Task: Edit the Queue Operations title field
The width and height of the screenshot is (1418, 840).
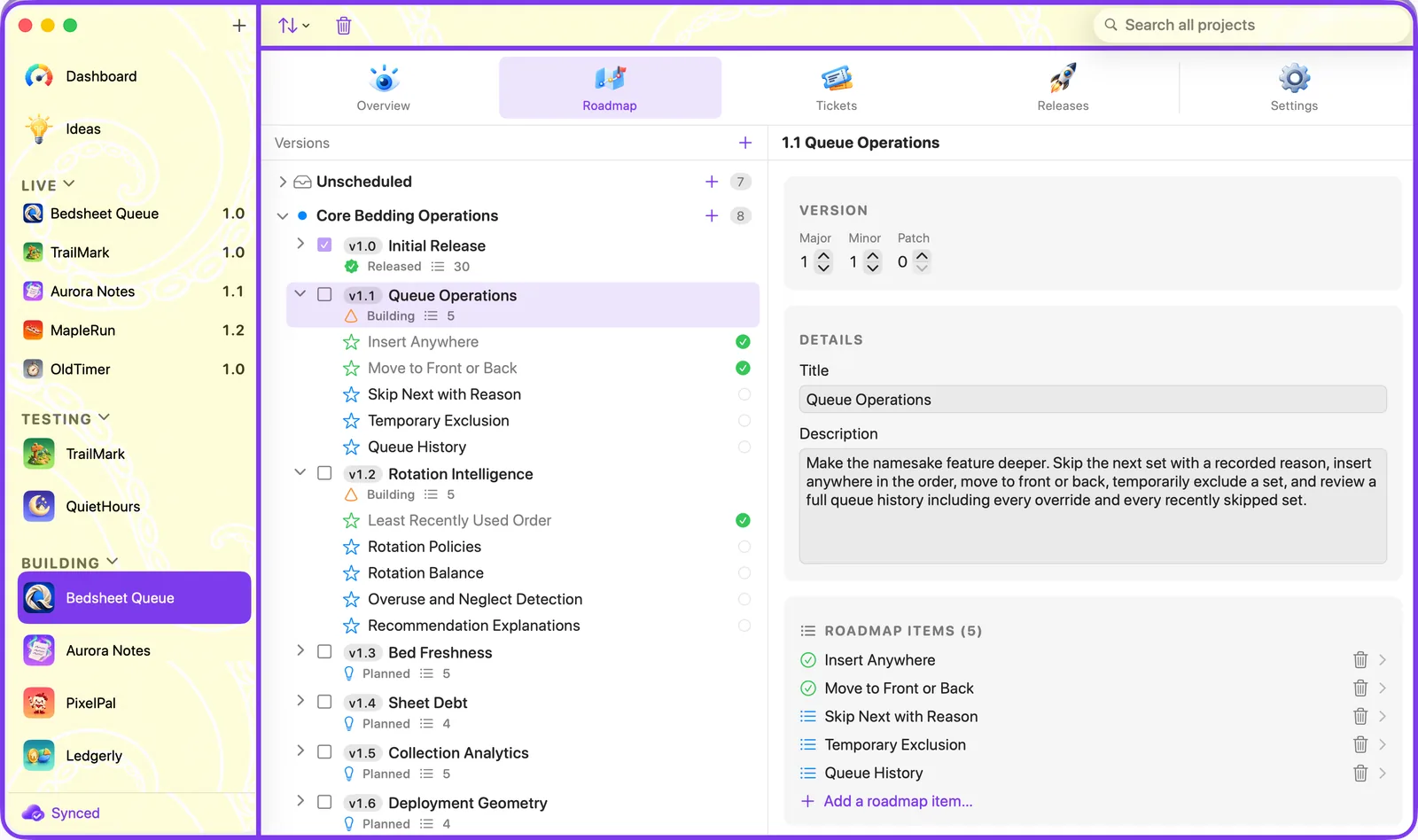Action: (x=1093, y=400)
